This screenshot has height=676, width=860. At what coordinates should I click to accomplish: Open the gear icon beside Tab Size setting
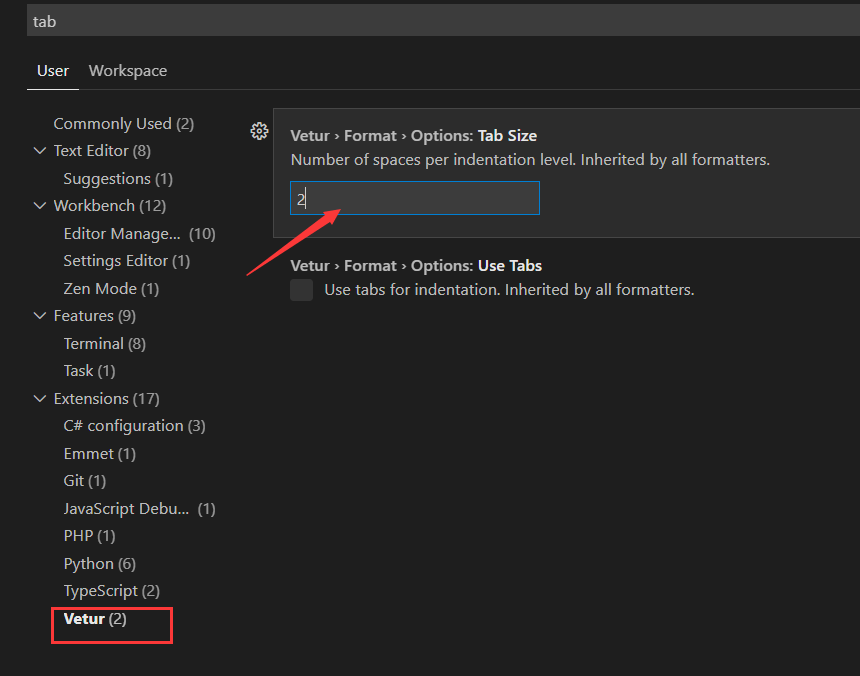click(x=259, y=131)
